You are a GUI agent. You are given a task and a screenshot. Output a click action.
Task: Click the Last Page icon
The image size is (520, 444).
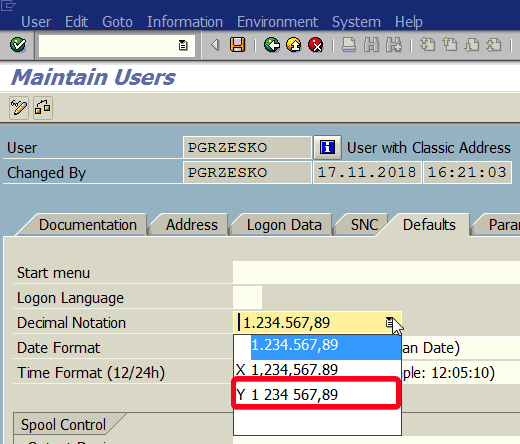(494, 45)
